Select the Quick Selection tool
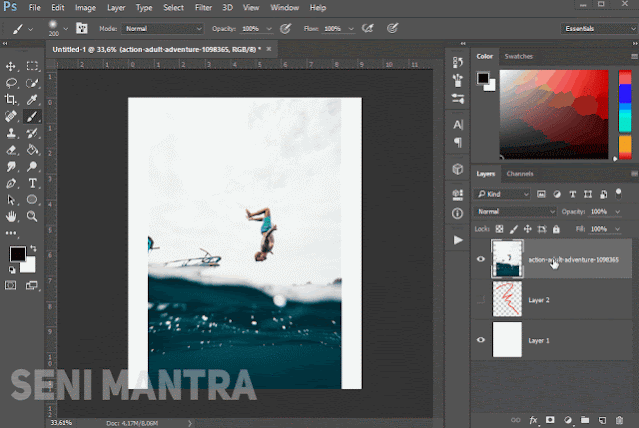The image size is (639, 428). coord(32,83)
